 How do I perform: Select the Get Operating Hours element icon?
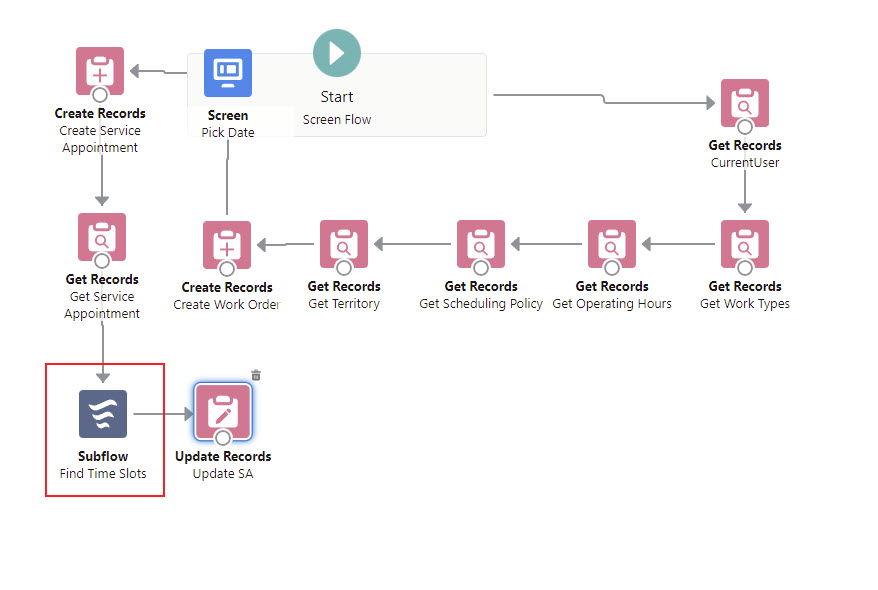[x=612, y=244]
